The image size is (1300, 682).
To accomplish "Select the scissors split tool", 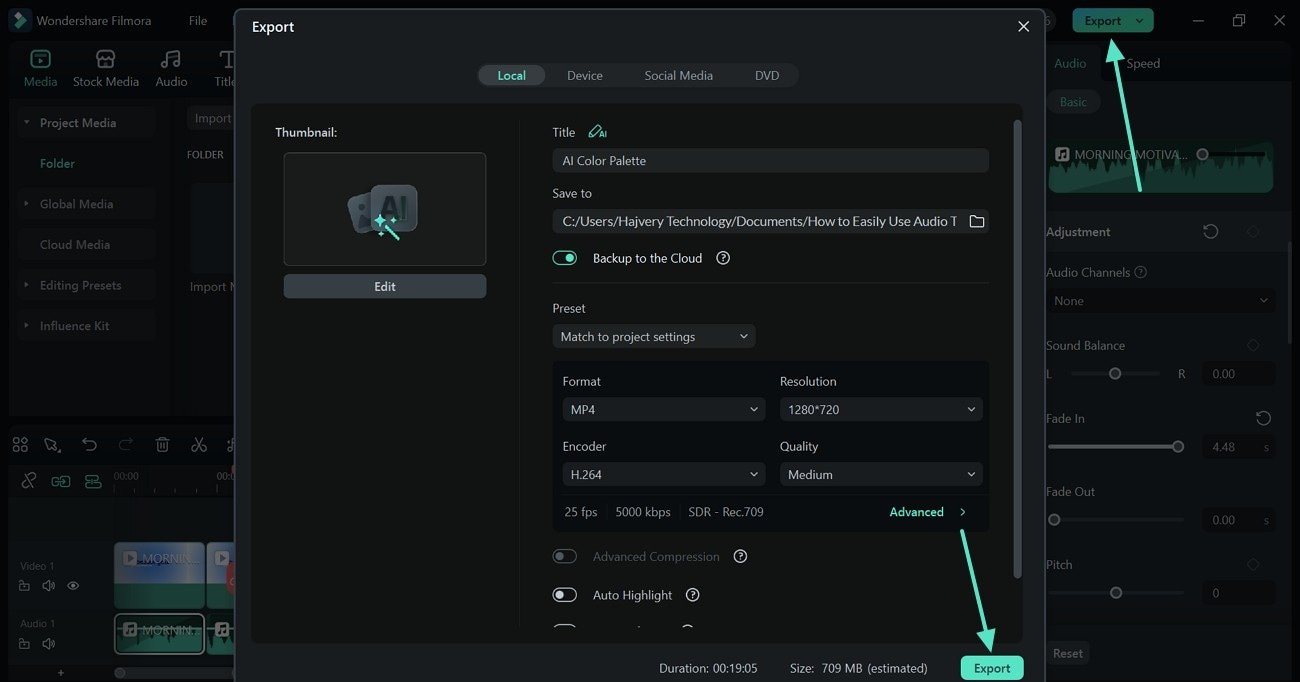I will tap(199, 445).
